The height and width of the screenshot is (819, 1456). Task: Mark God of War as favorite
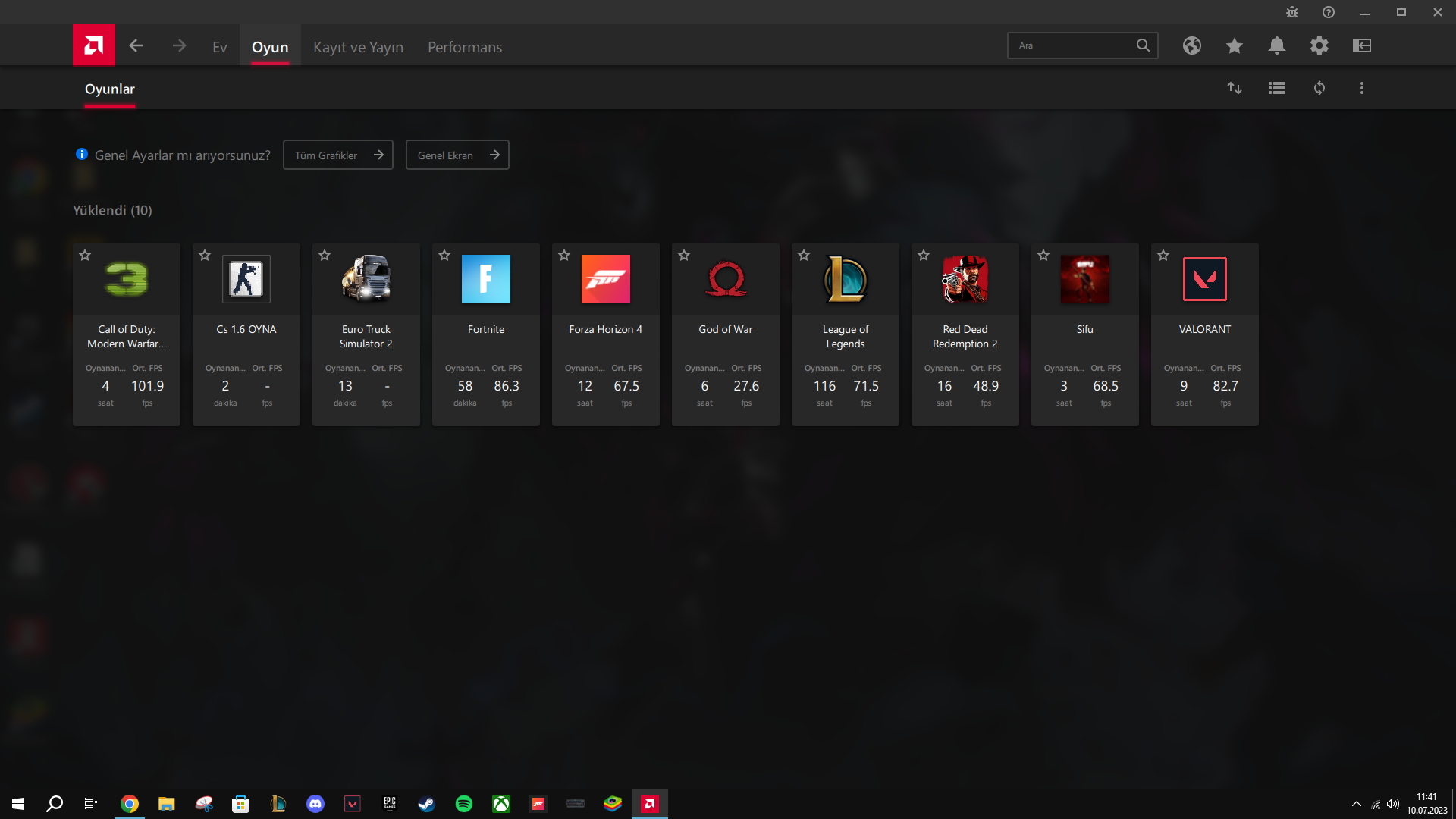pyautogui.click(x=684, y=256)
